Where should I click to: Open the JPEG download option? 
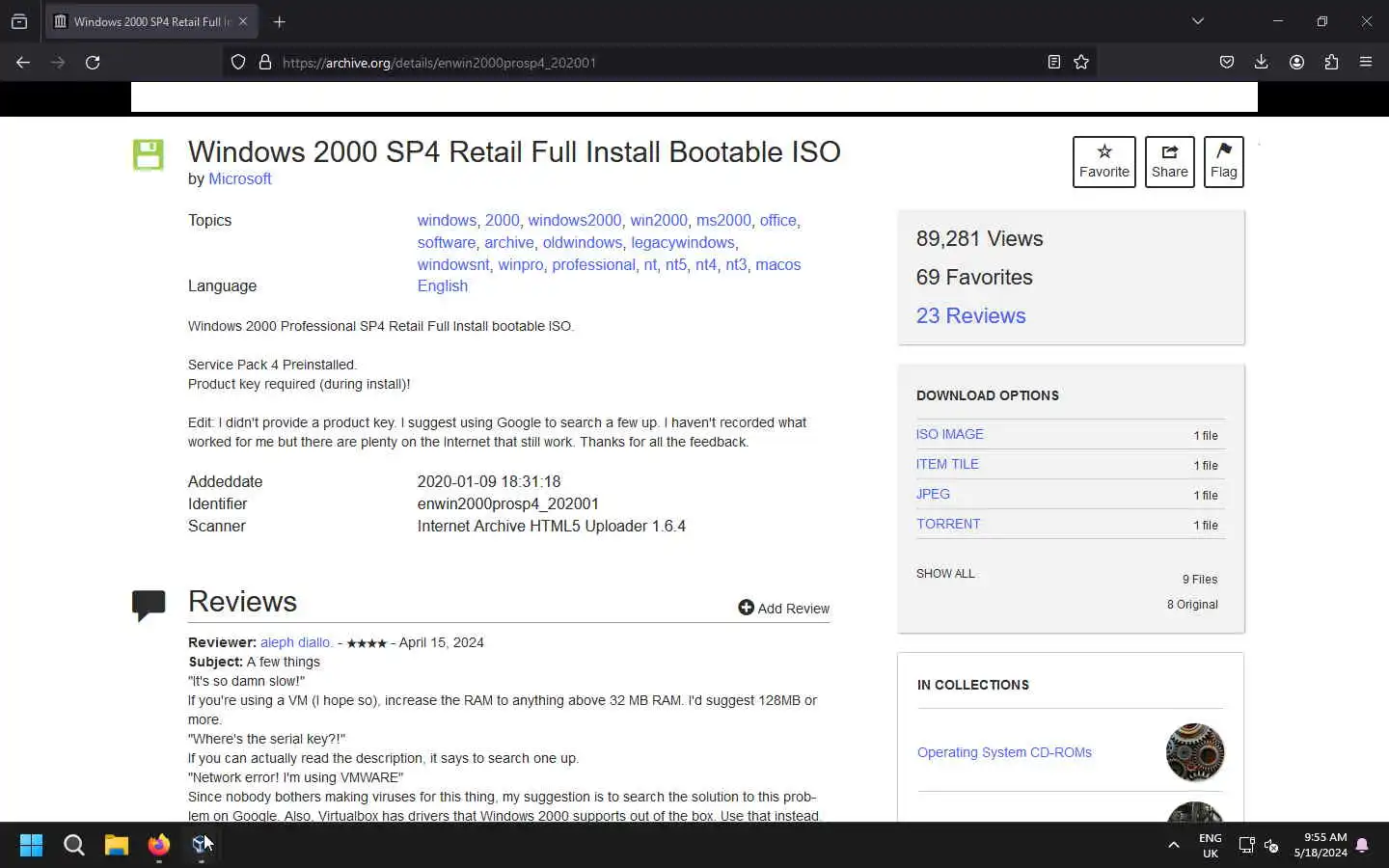(933, 494)
